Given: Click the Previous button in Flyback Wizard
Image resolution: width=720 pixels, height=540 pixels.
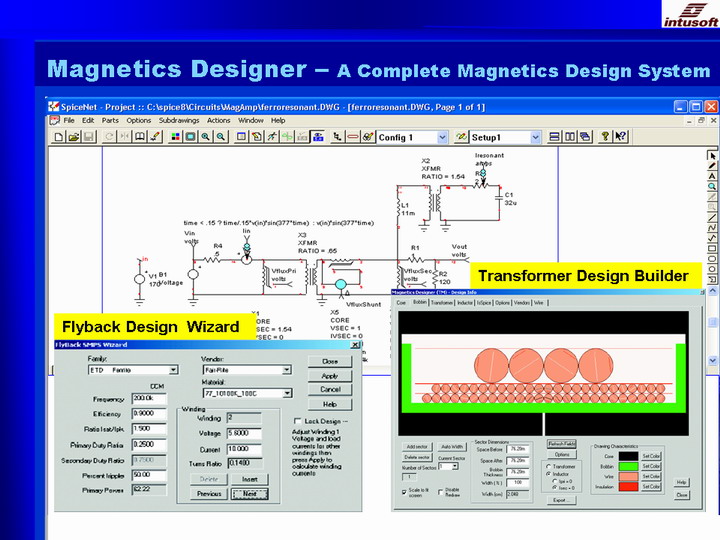Looking at the screenshot, I should pyautogui.click(x=209, y=494).
